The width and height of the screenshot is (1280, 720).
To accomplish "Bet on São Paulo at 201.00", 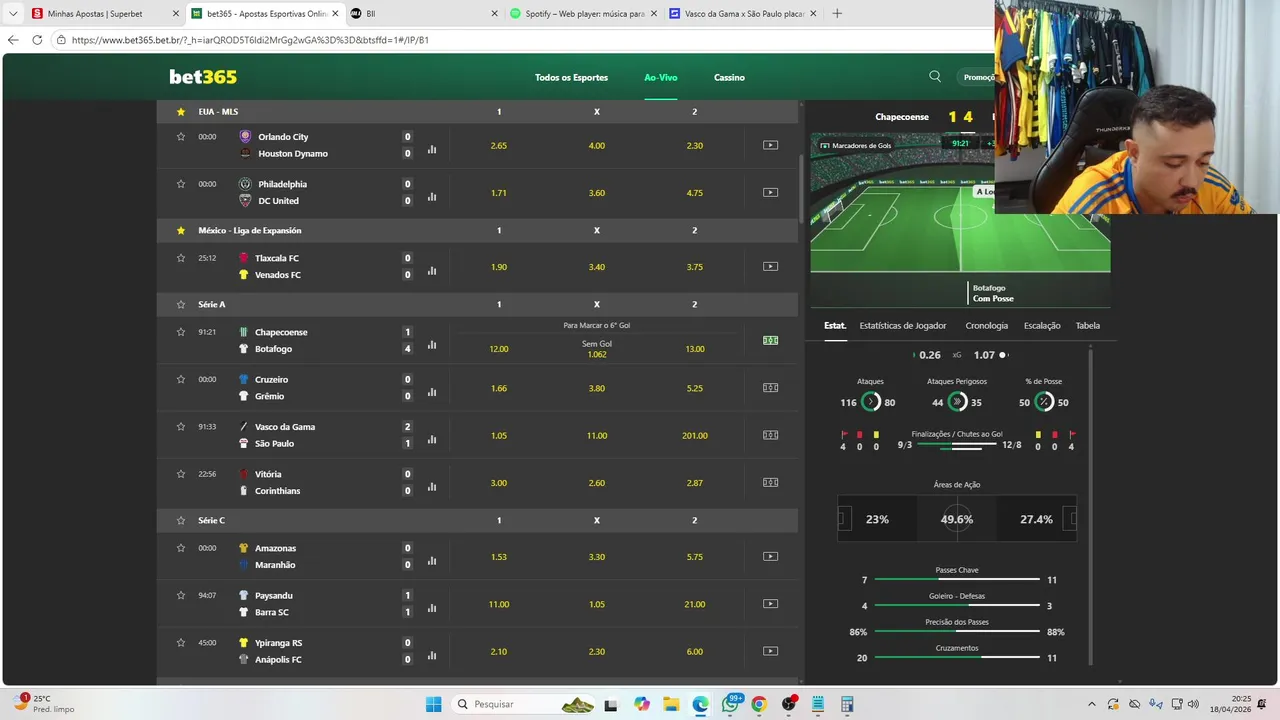I will click(x=695, y=435).
